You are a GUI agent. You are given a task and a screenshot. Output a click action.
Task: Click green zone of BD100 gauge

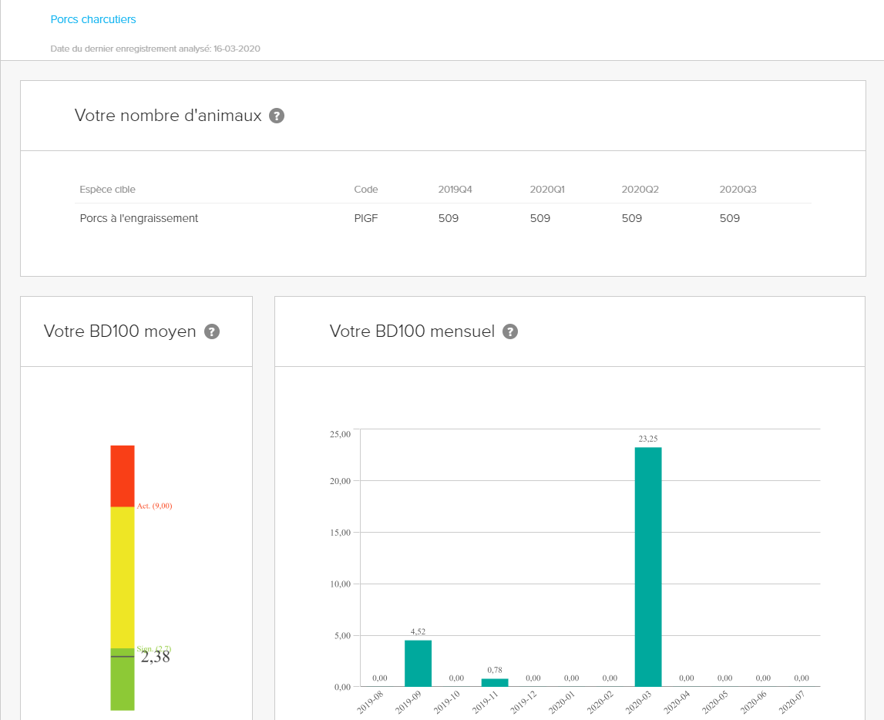122,685
